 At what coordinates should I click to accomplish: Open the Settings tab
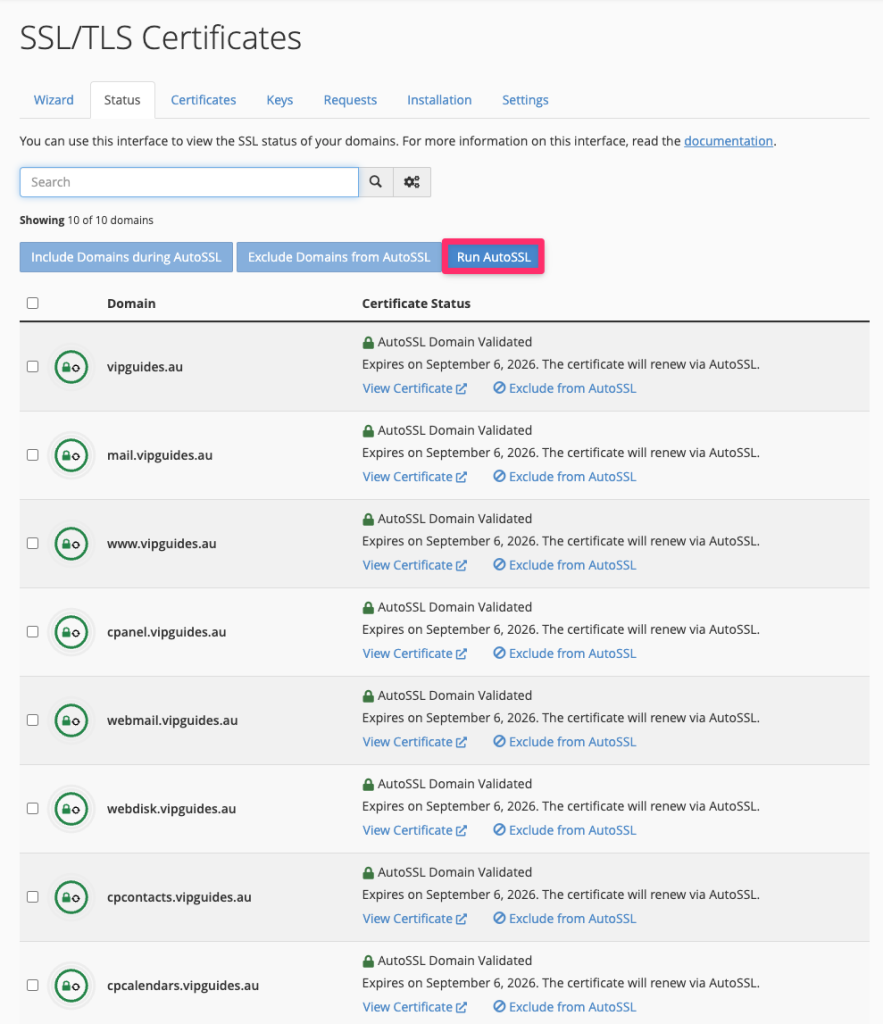(525, 100)
